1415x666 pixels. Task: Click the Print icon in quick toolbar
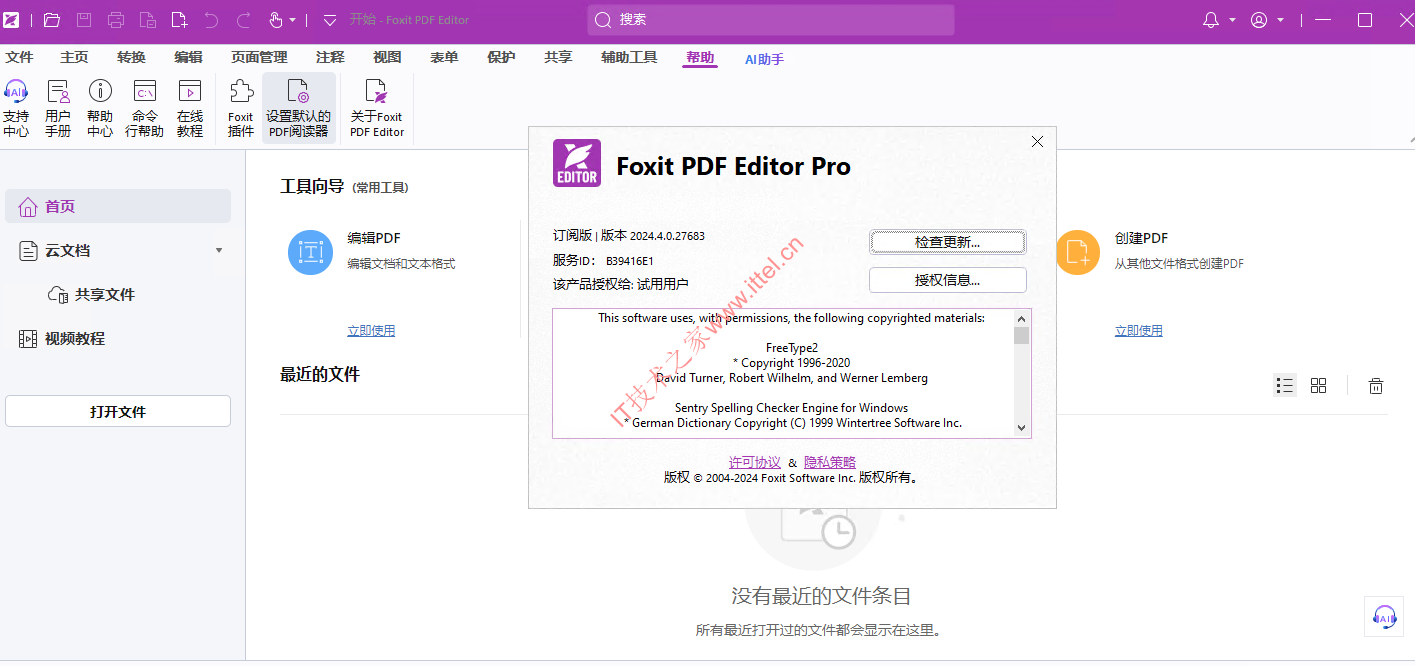pyautogui.click(x=116, y=20)
